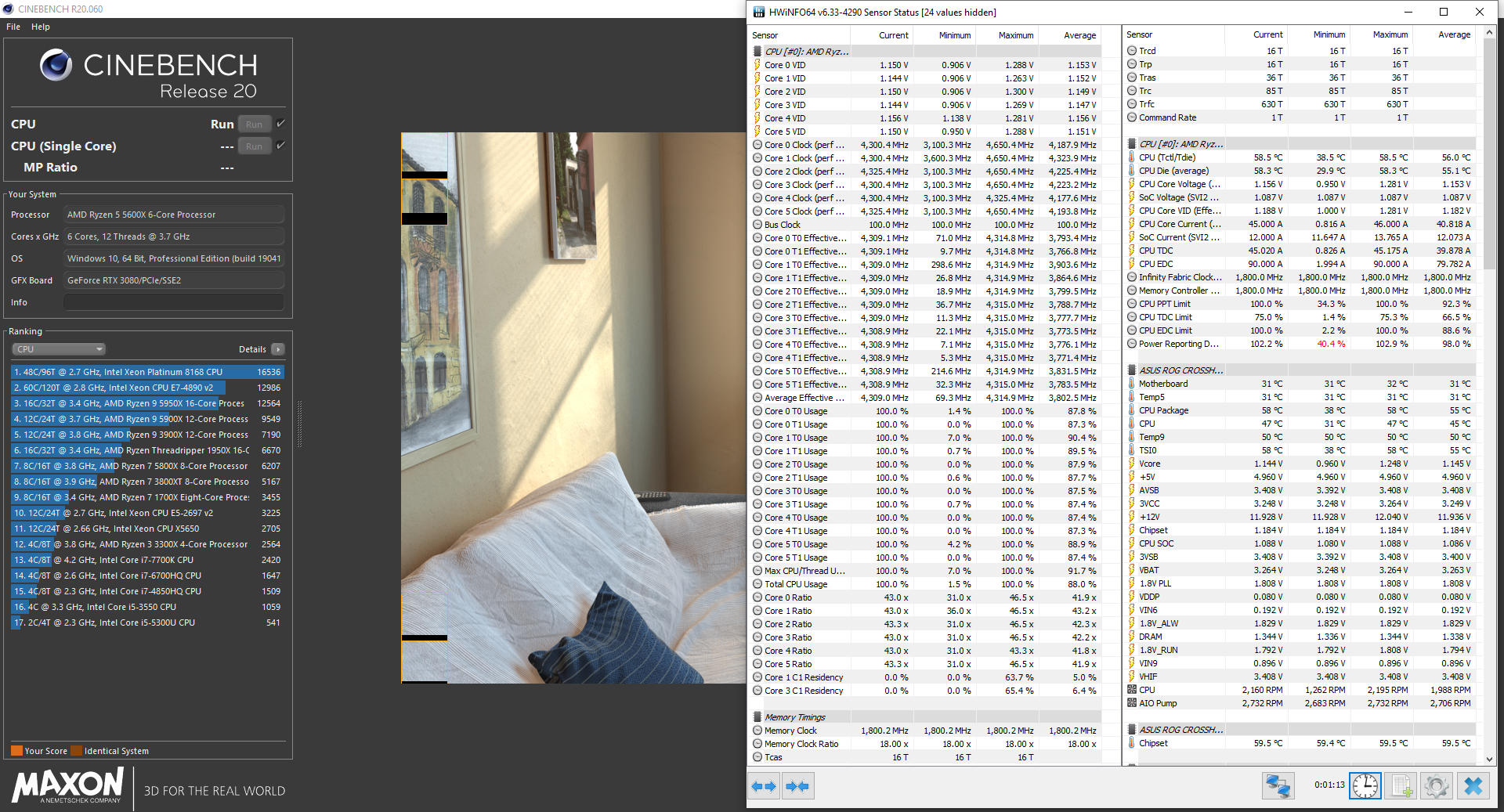Viewport: 1504px width, 812px height.
Task: Open HWiNFO sensor settings gear icon
Action: pyautogui.click(x=1437, y=785)
